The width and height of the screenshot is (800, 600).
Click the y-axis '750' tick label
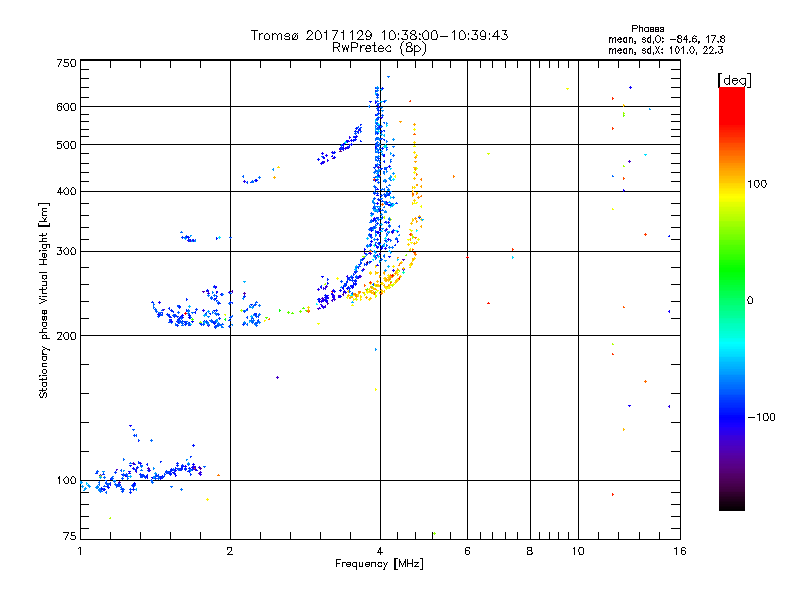[x=66, y=63]
